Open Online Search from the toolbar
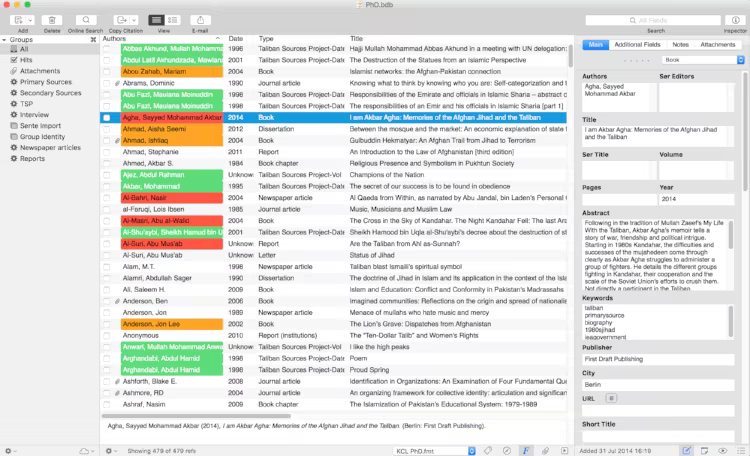This screenshot has height=456, width=750. (x=85, y=20)
